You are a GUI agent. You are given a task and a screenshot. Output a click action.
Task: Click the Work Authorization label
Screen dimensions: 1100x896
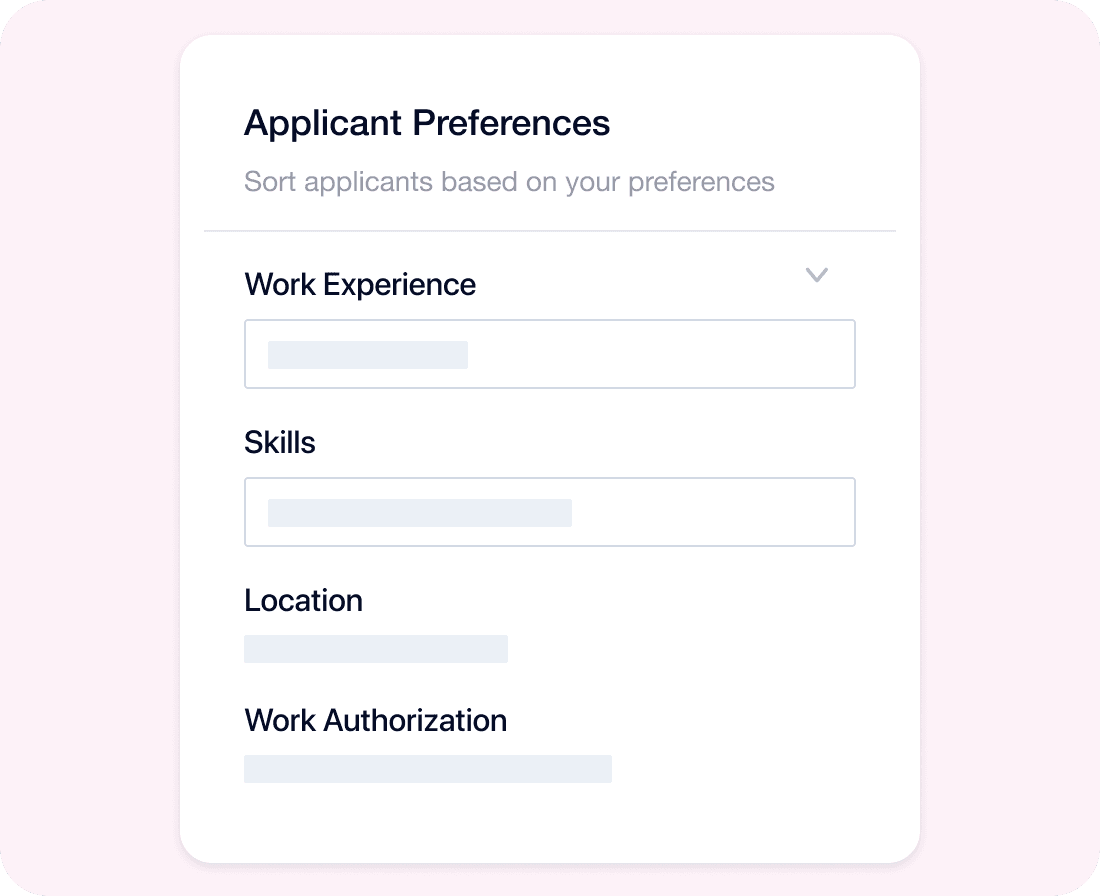(x=376, y=720)
